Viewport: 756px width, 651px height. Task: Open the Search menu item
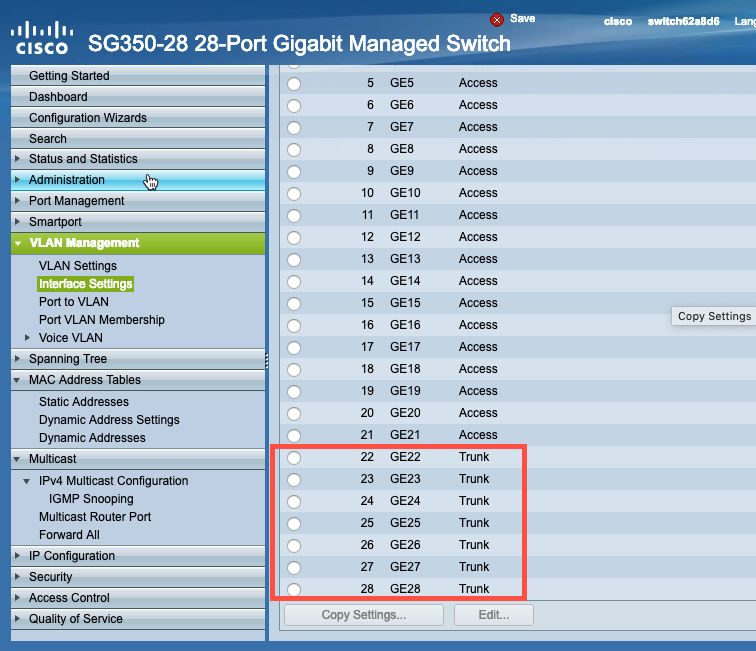(x=138, y=138)
